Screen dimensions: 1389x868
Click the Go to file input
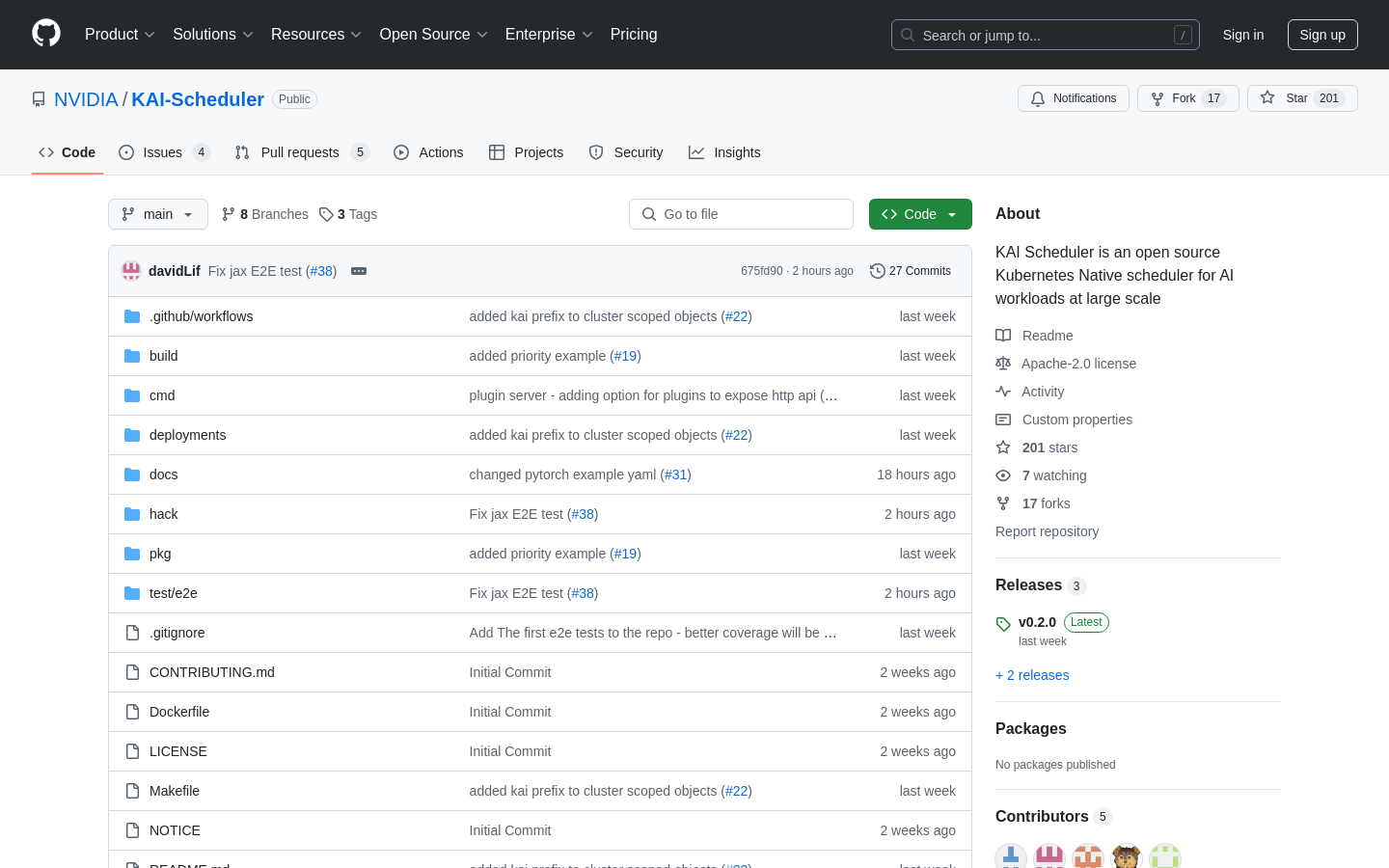[741, 214]
